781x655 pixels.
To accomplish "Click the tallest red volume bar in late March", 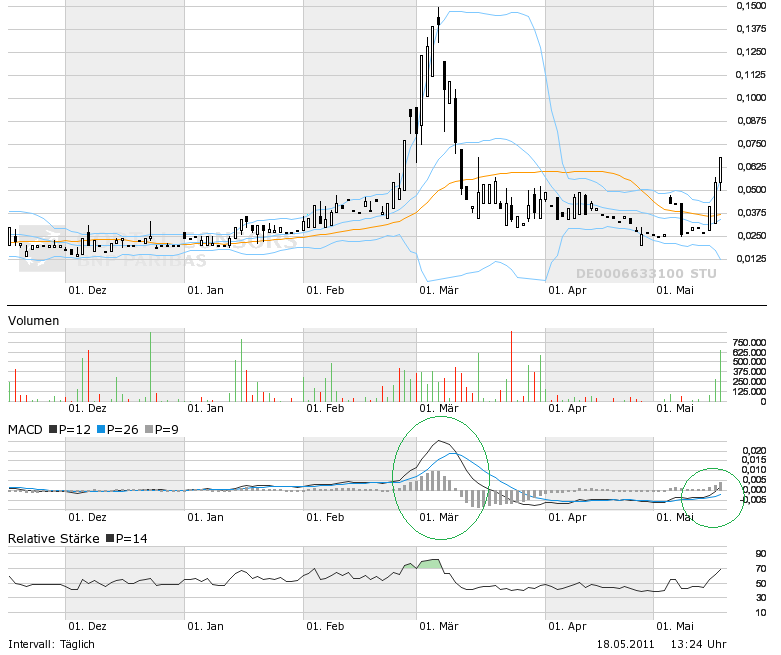I will 511,366.
